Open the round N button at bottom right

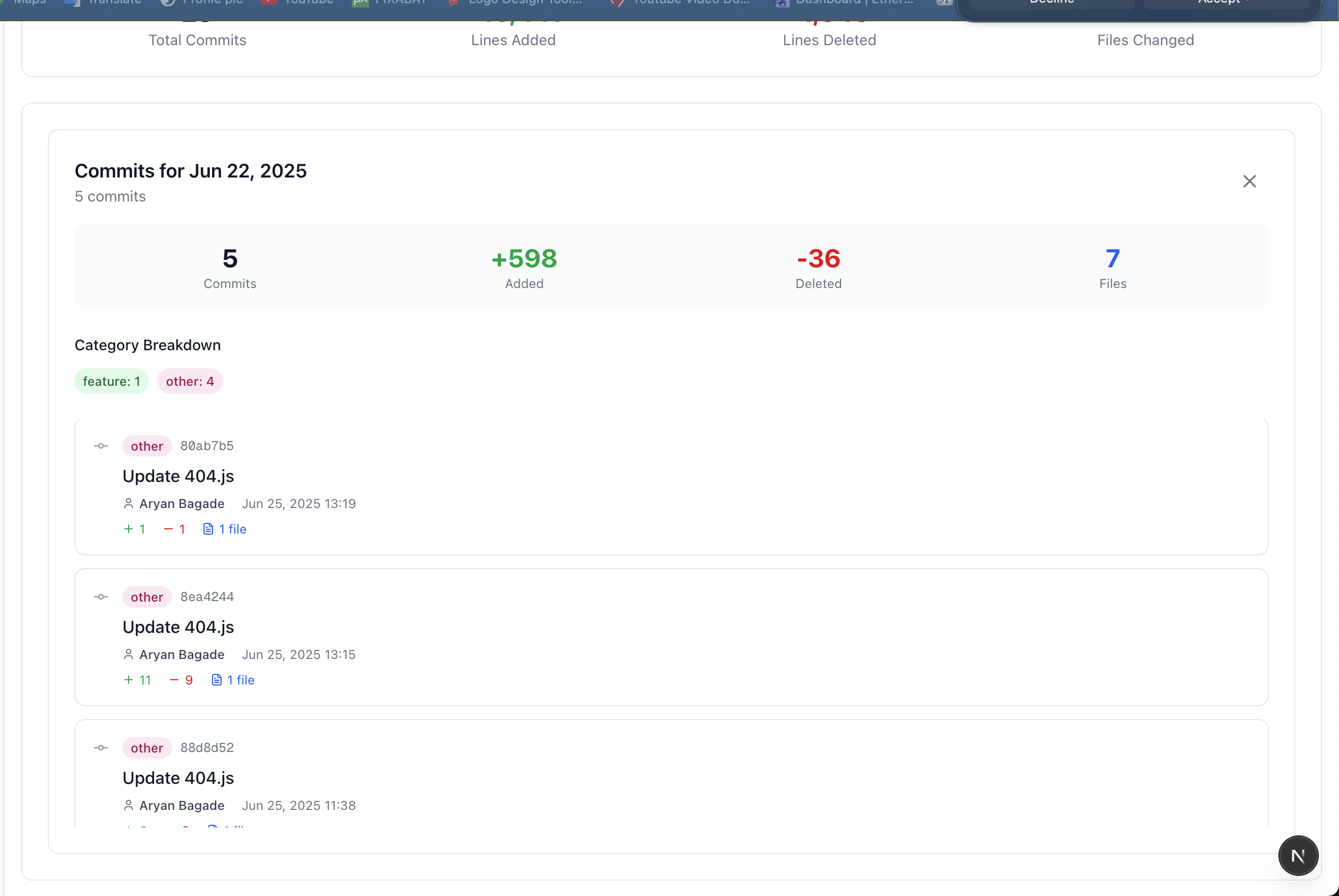coord(1298,856)
